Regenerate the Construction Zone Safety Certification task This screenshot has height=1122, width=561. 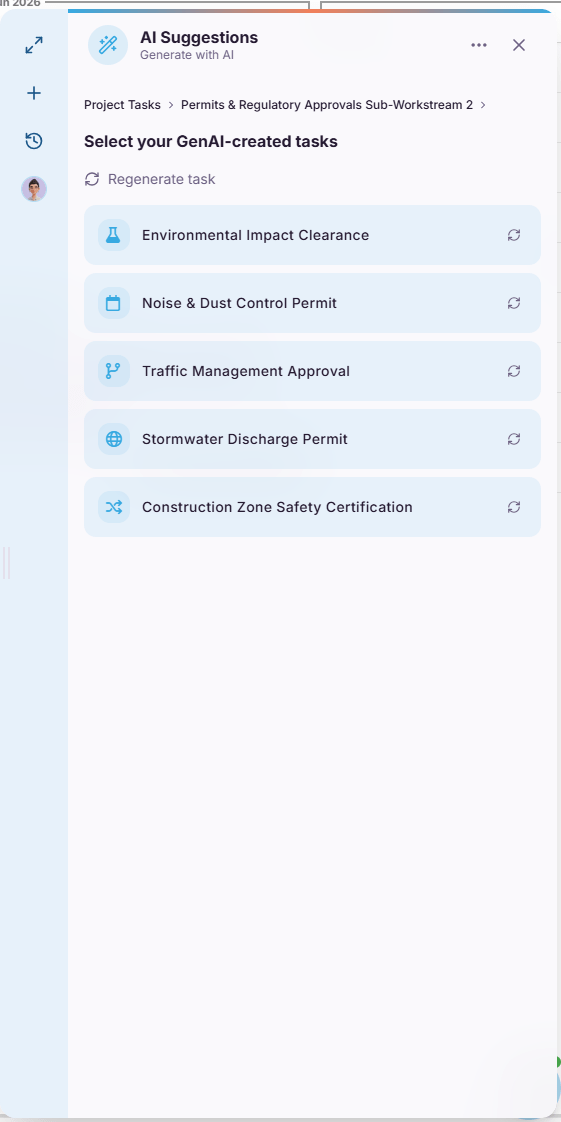pos(514,507)
